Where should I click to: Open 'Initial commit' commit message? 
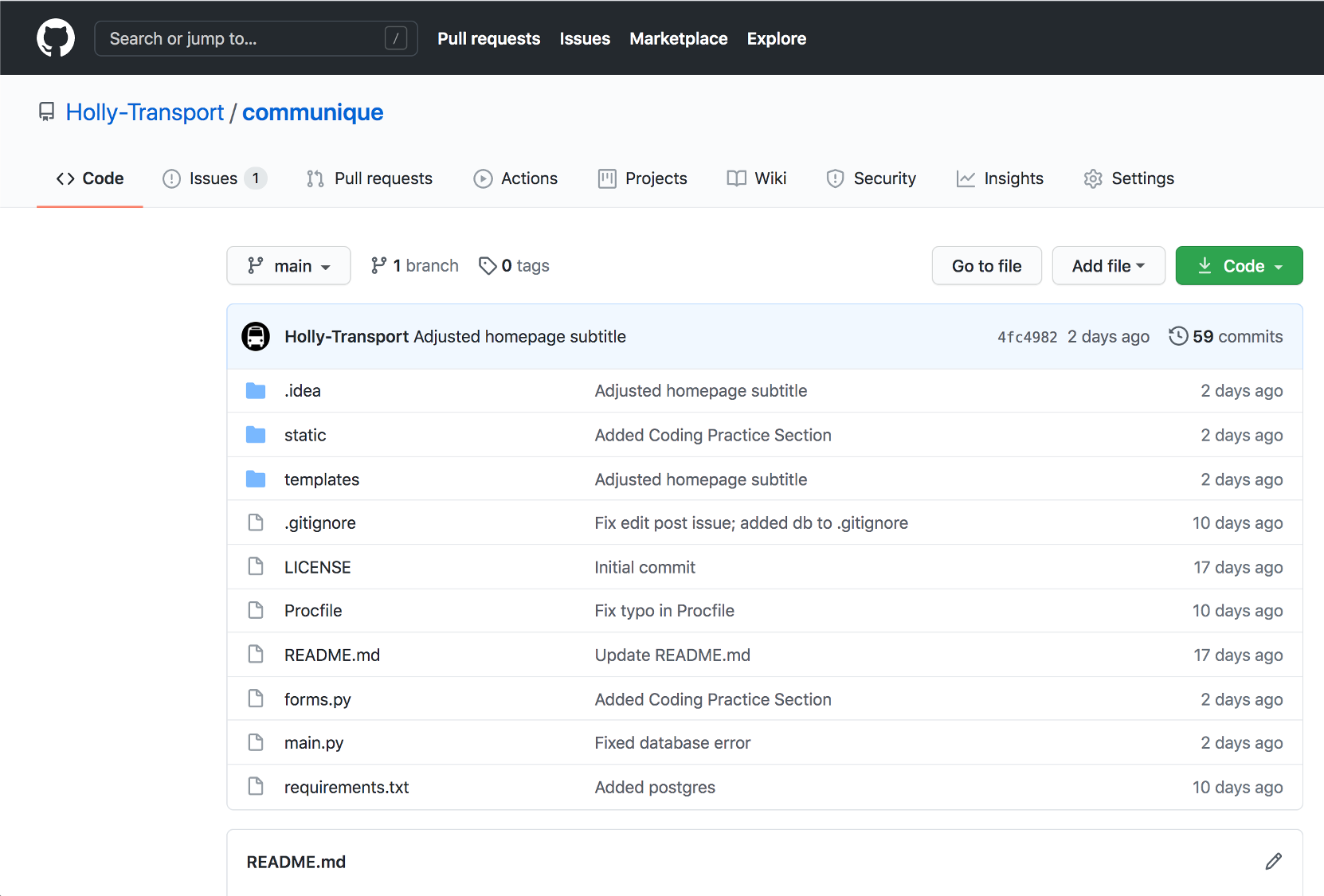click(644, 566)
